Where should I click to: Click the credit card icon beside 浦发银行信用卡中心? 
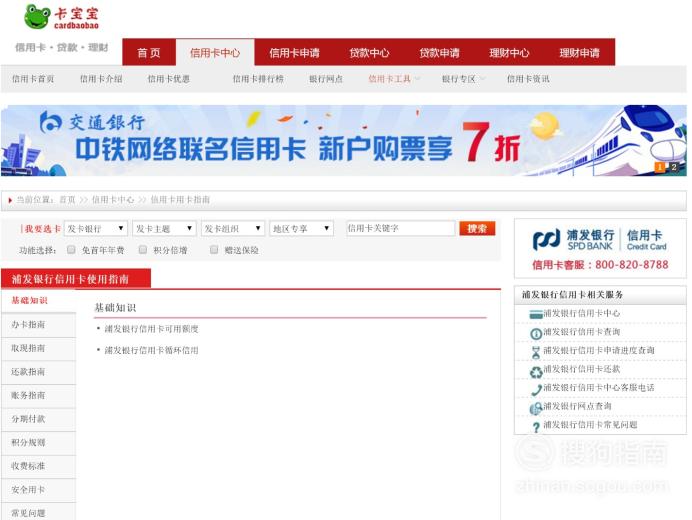pyautogui.click(x=536, y=315)
